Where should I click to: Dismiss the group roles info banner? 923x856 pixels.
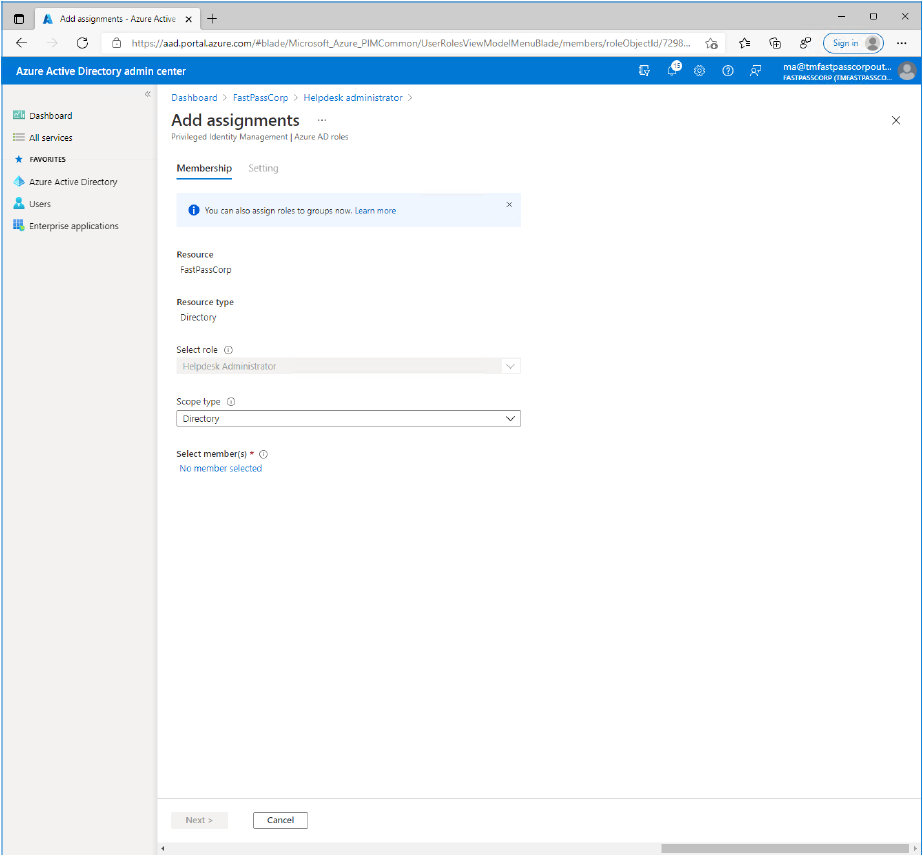tap(509, 204)
